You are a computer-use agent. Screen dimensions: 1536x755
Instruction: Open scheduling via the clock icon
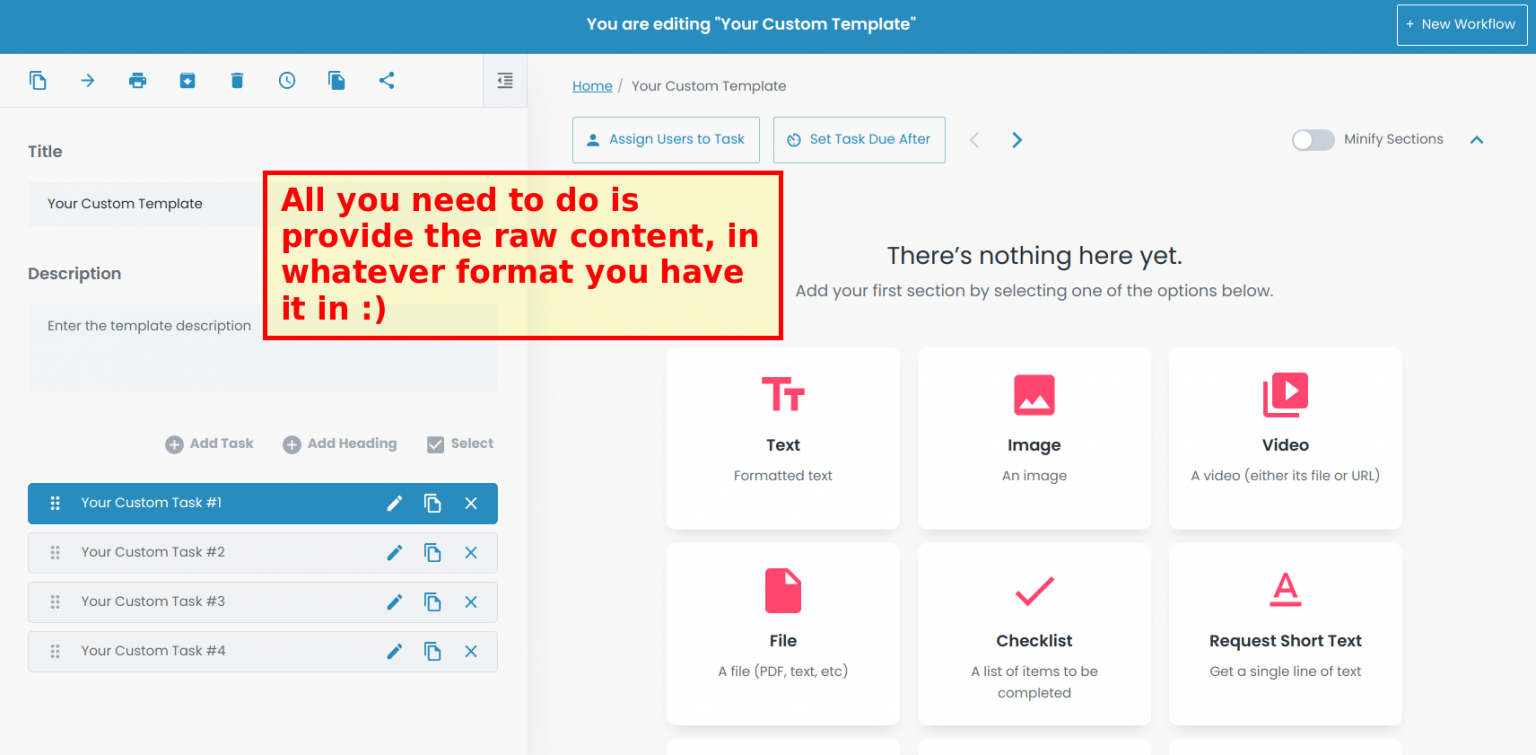(x=287, y=80)
